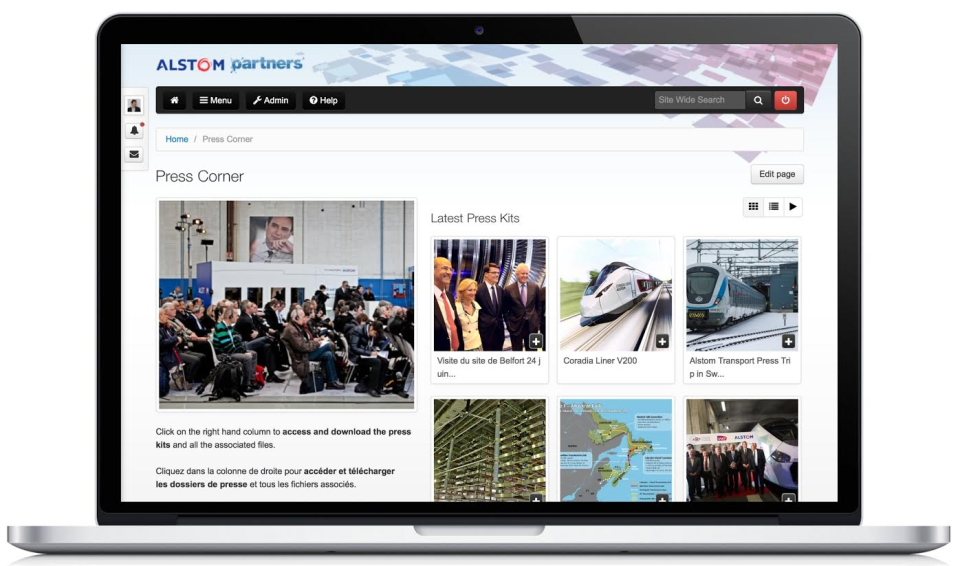View notifications bell icon
The image size is (960, 566).
134,130
